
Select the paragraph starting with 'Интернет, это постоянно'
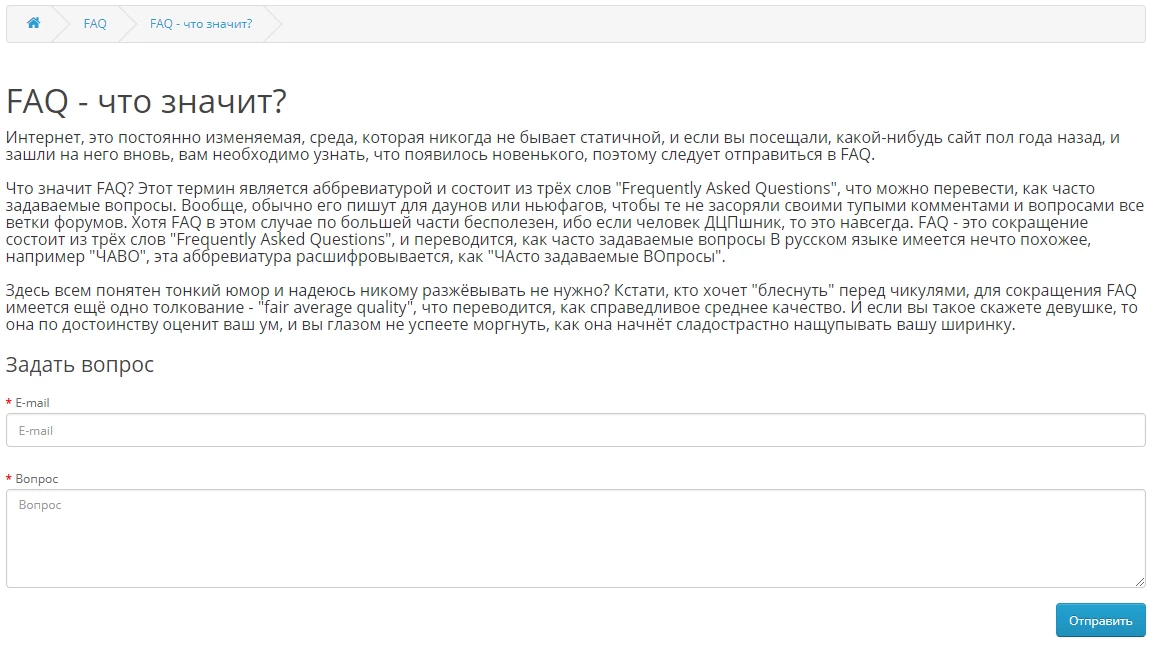click(563, 146)
